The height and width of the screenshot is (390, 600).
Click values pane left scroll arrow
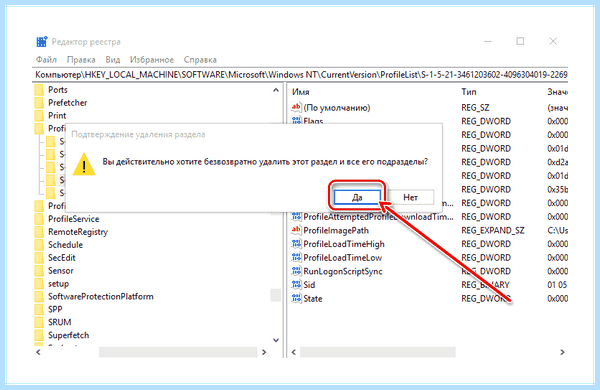point(294,352)
